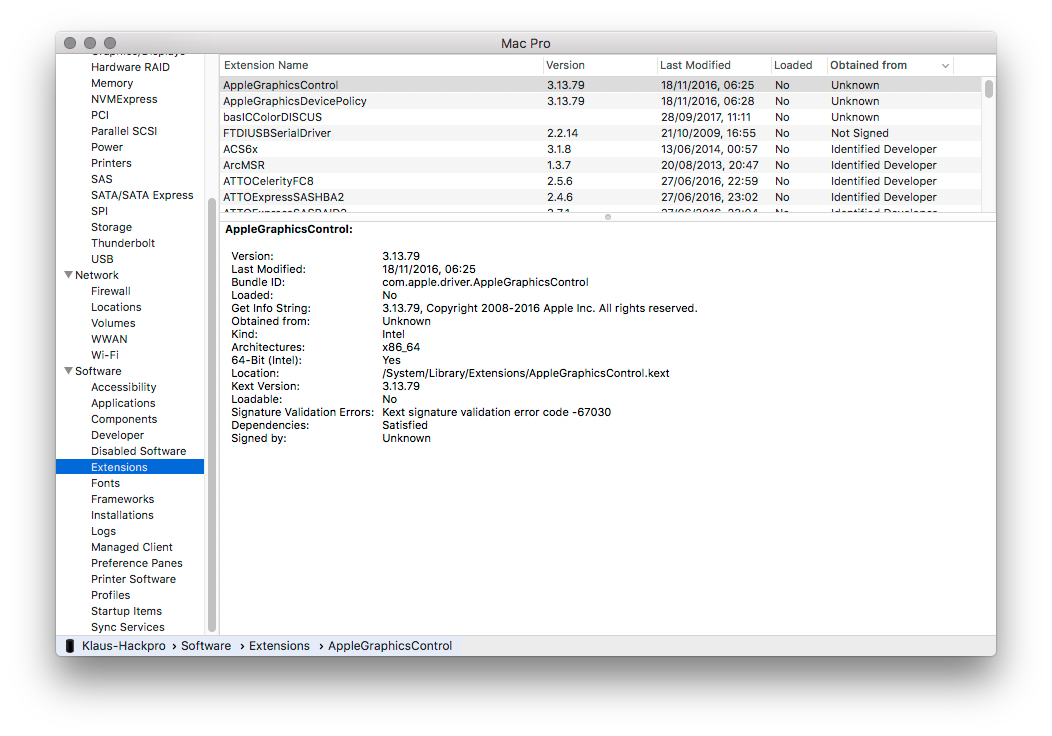
Task: Click the computer icon in the path bar
Action: pos(69,645)
